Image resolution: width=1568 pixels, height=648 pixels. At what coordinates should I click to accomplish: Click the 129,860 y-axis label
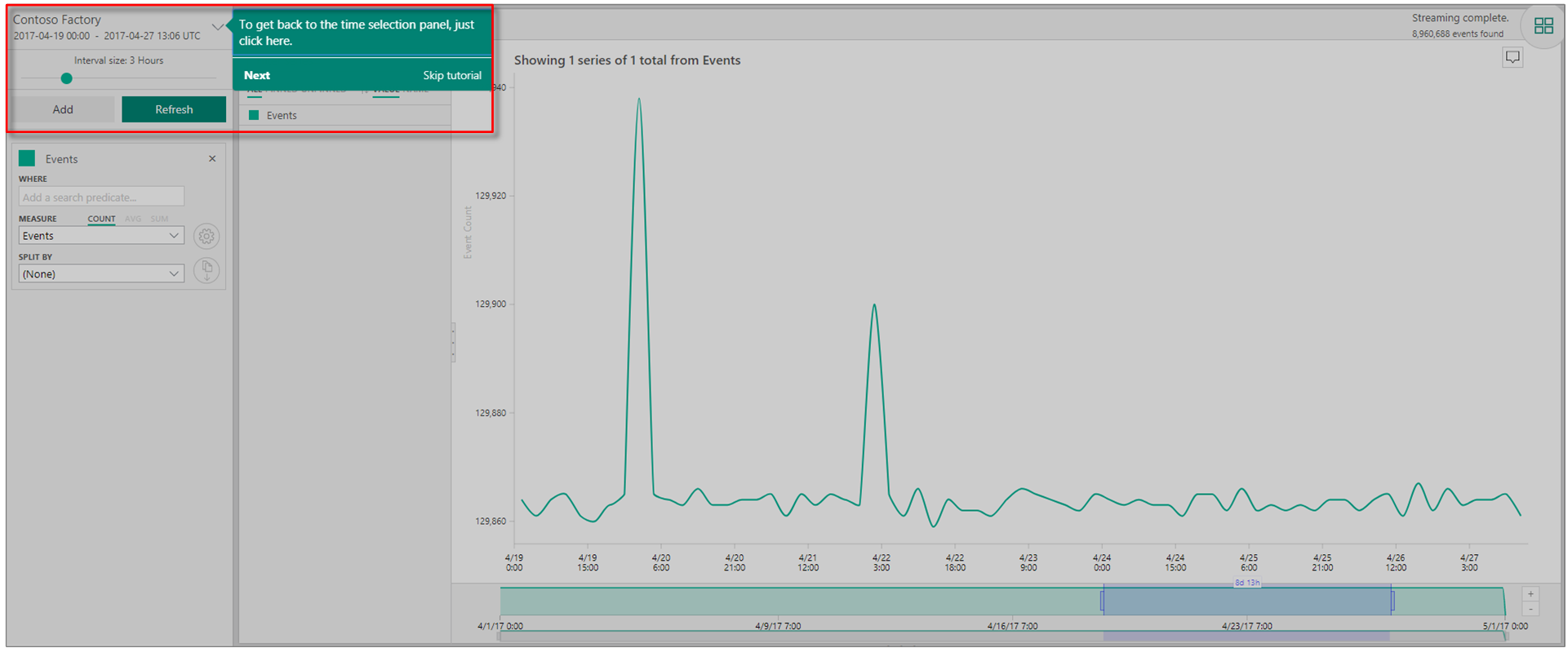491,522
